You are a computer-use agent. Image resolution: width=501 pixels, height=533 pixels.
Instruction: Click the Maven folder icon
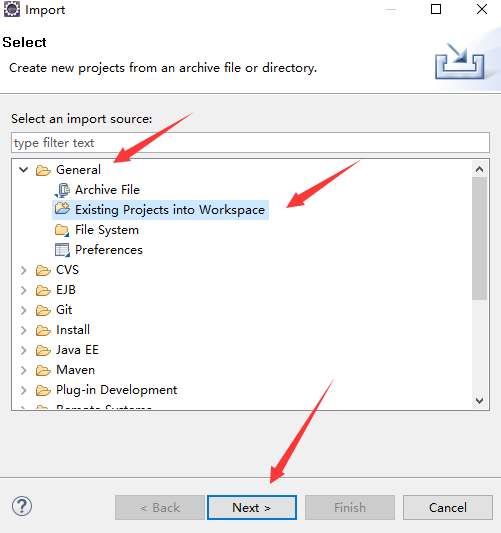[43, 370]
